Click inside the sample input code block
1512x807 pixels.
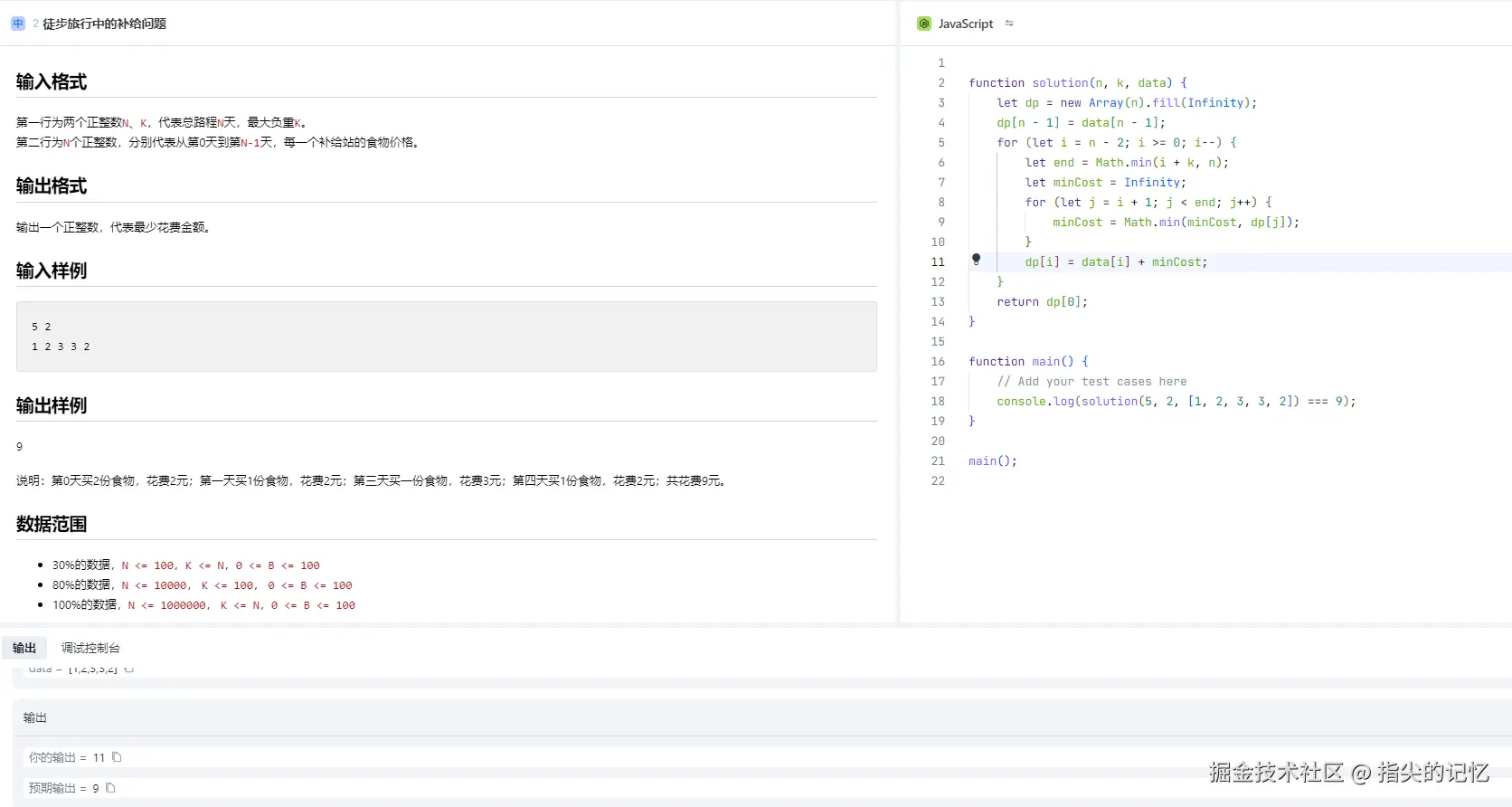pyautogui.click(x=446, y=337)
